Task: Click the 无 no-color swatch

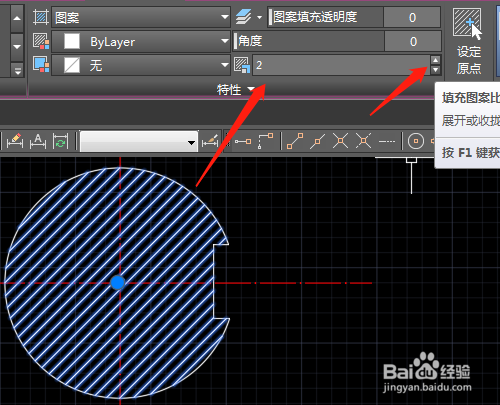Action: [72, 65]
